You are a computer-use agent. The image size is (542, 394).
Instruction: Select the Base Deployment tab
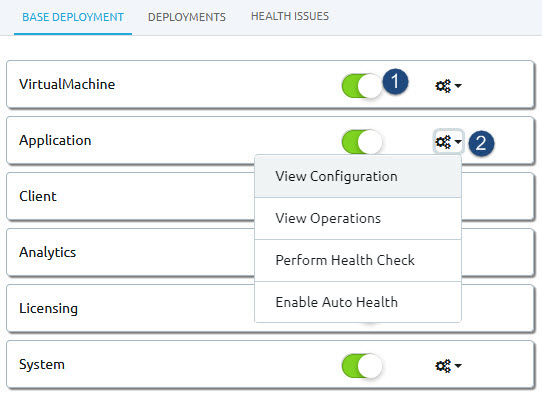coord(73,17)
